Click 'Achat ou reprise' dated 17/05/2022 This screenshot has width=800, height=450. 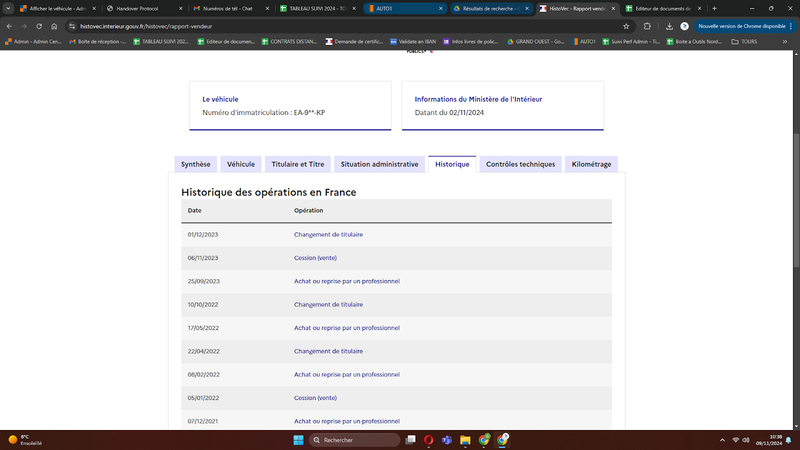(347, 328)
